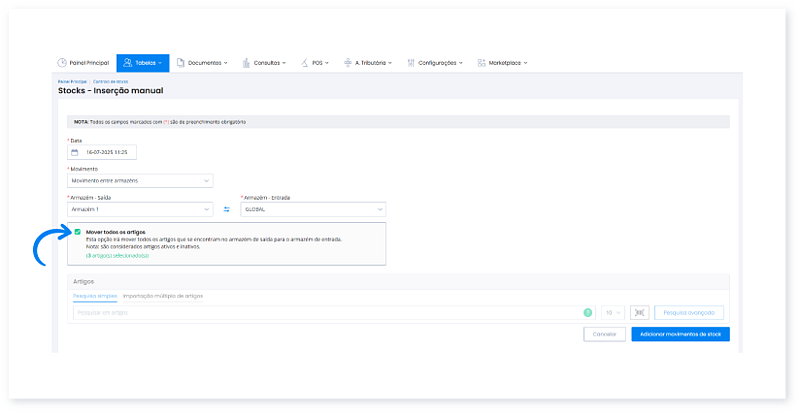Click the Consultas chart icon
Image resolution: width=800 pixels, height=413 pixels.
245,63
